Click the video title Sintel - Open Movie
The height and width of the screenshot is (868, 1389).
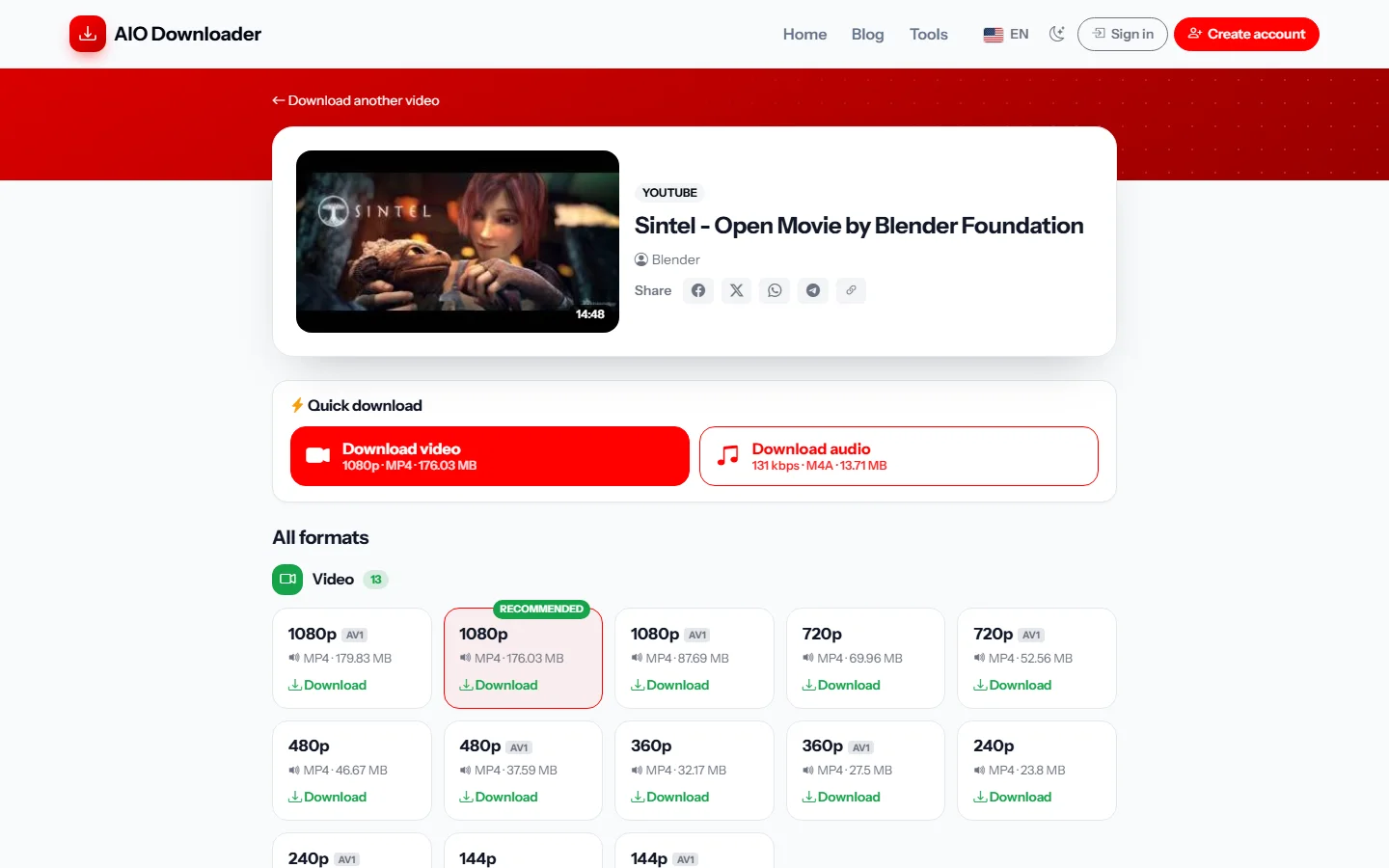pyautogui.click(x=858, y=226)
